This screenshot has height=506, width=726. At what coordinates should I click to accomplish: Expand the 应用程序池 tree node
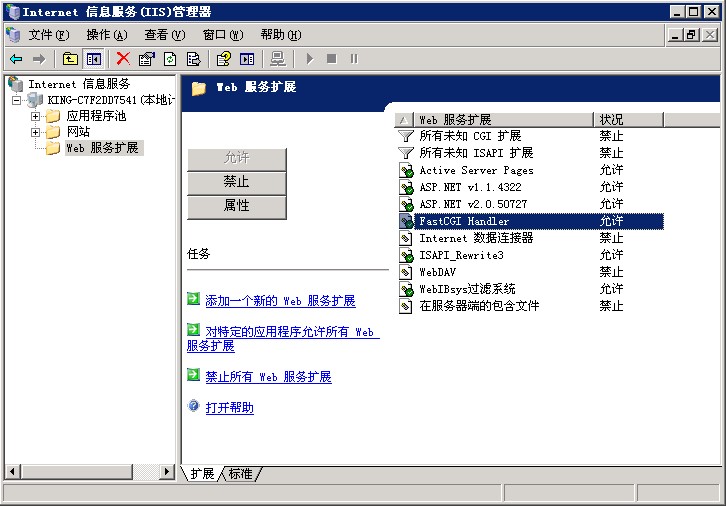pyautogui.click(x=35, y=116)
